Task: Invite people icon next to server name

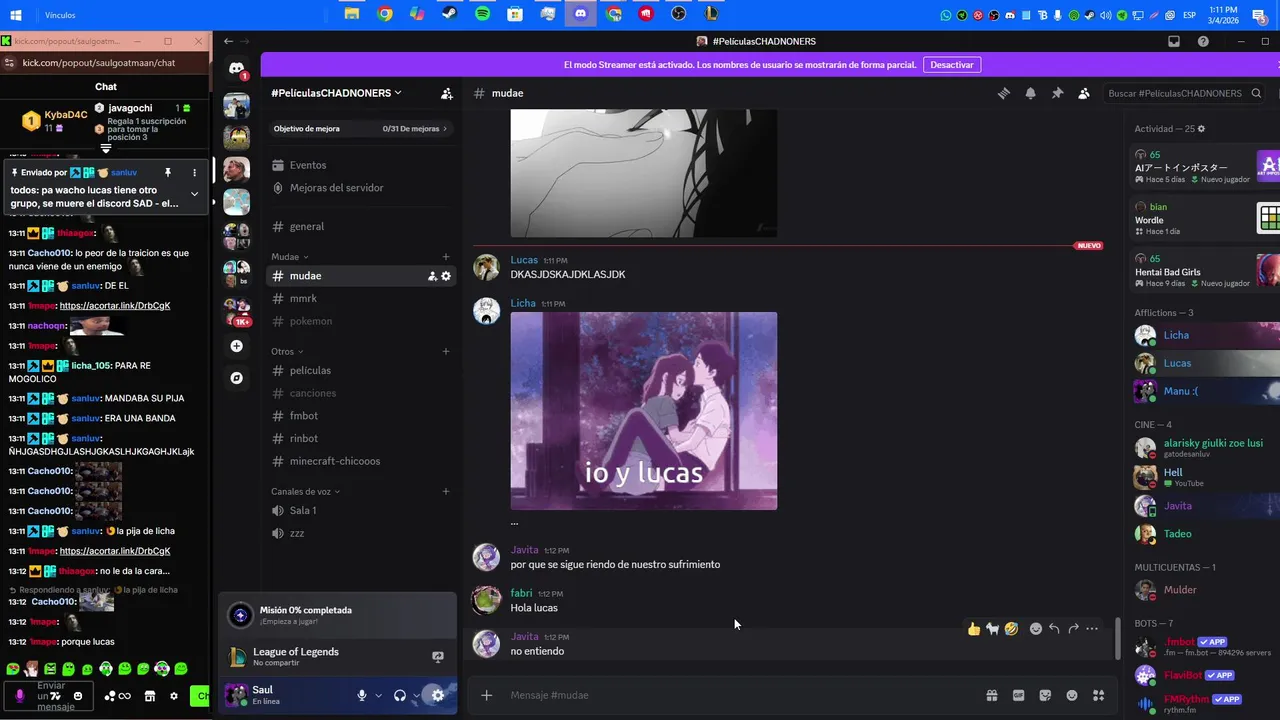Action: point(446,93)
